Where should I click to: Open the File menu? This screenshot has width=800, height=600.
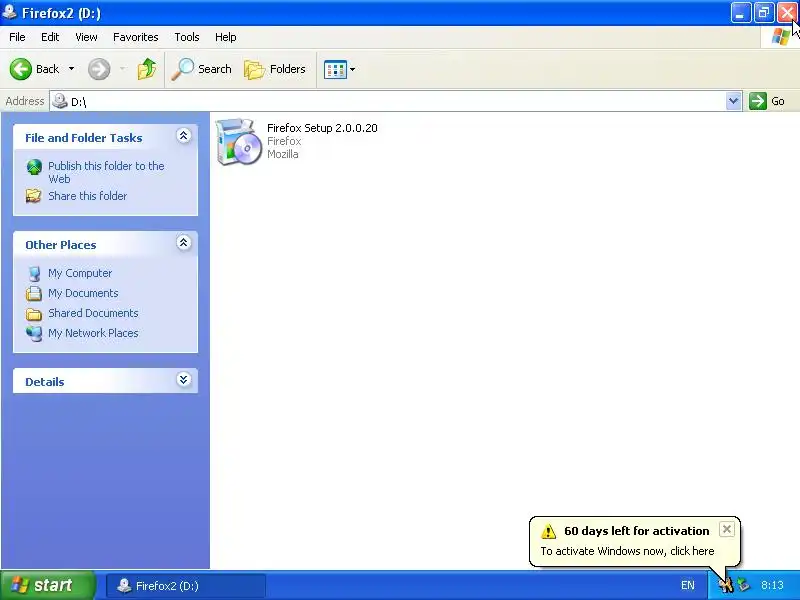point(17,37)
